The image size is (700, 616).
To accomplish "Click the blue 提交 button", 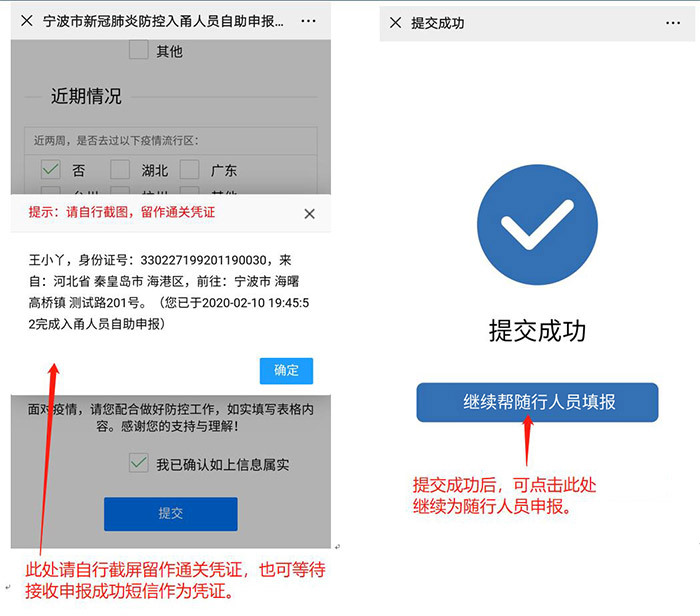I will click(171, 514).
